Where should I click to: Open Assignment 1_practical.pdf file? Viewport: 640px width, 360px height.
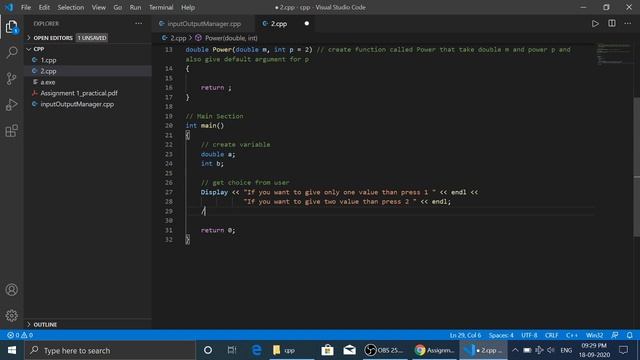click(88, 93)
